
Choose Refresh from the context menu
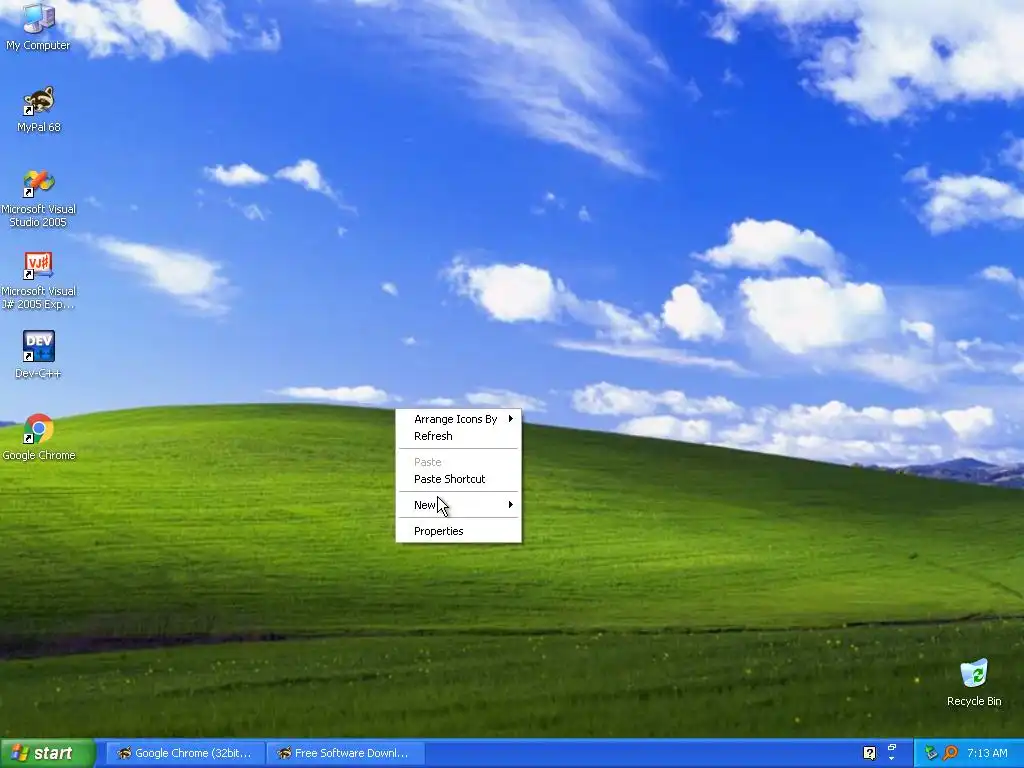(x=458, y=436)
